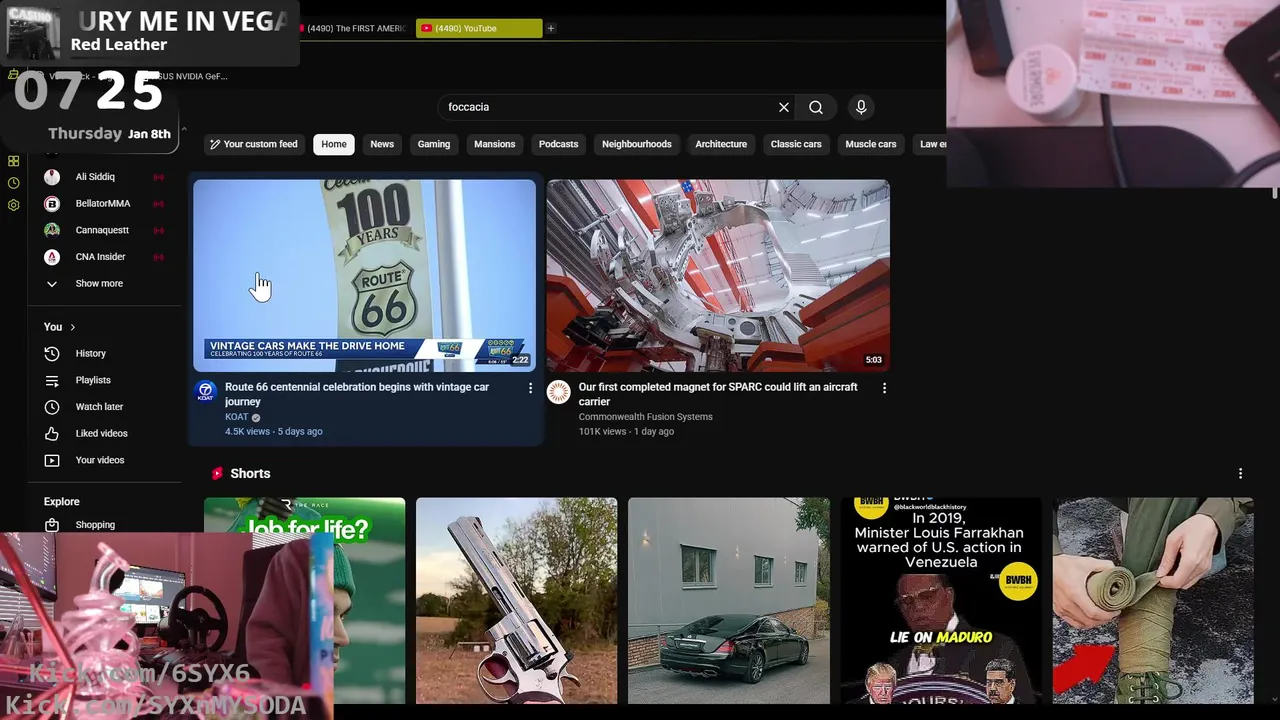Click the BellatorMMA channel avatar
The height and width of the screenshot is (720, 1280).
pos(52,203)
